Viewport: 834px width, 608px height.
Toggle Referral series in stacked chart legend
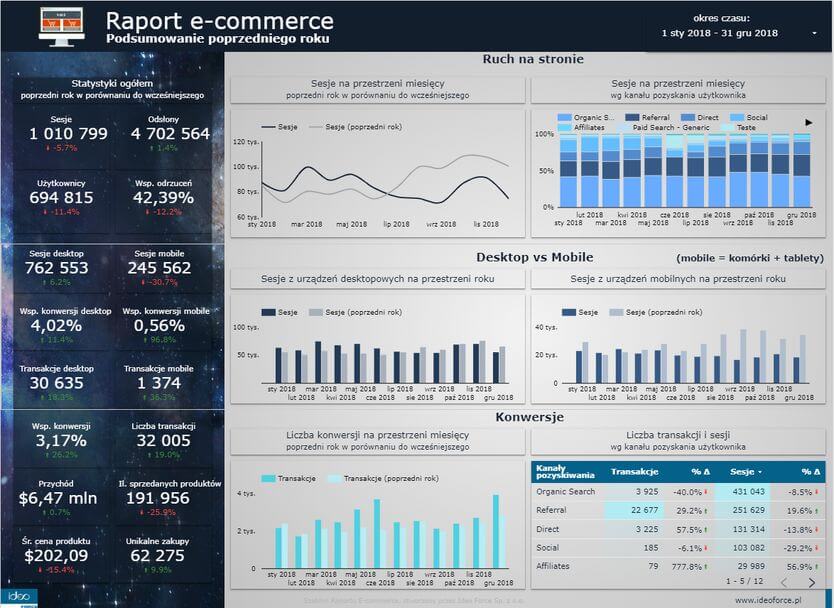point(655,118)
